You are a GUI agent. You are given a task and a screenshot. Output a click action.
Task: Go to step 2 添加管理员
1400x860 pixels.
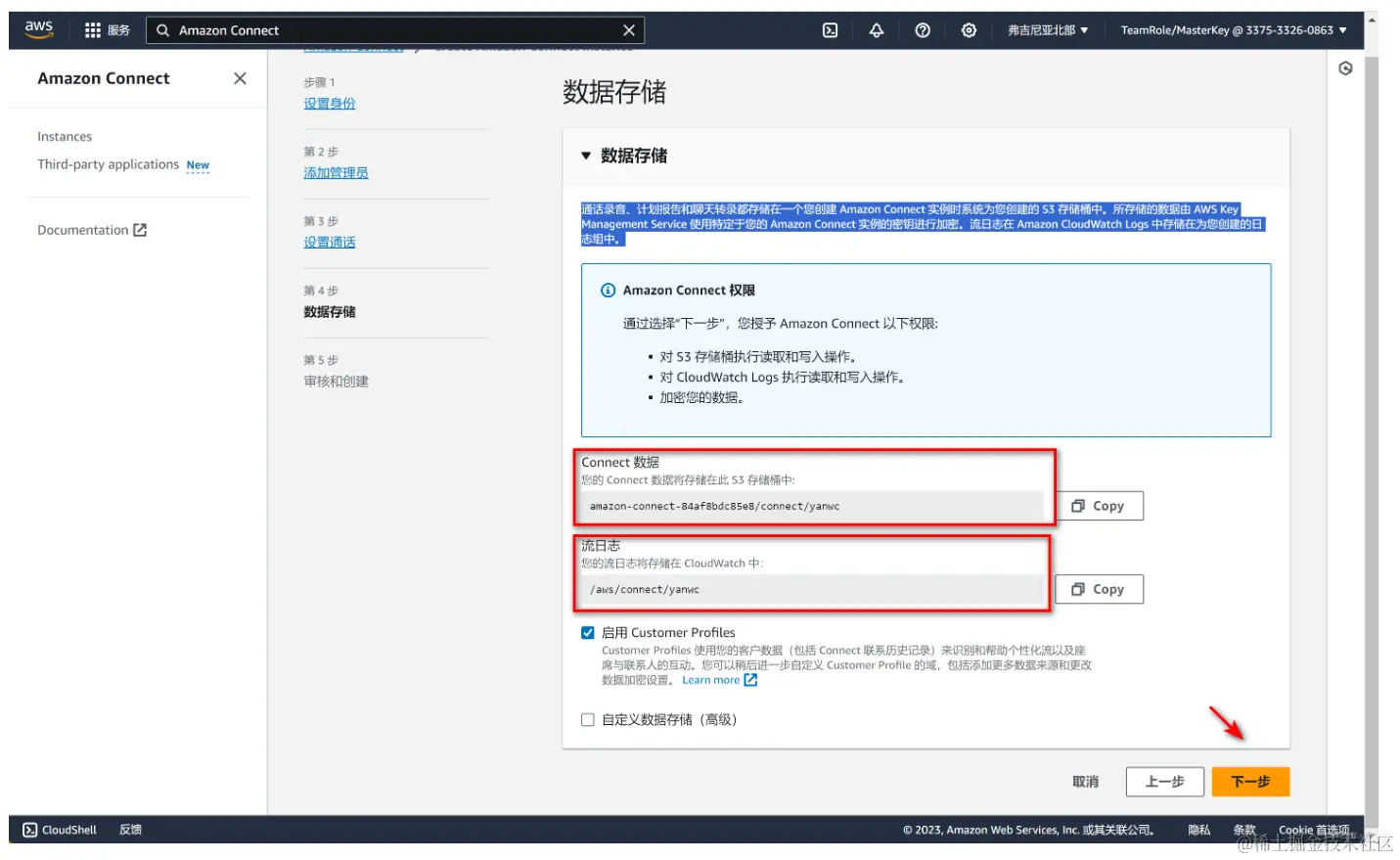336,173
